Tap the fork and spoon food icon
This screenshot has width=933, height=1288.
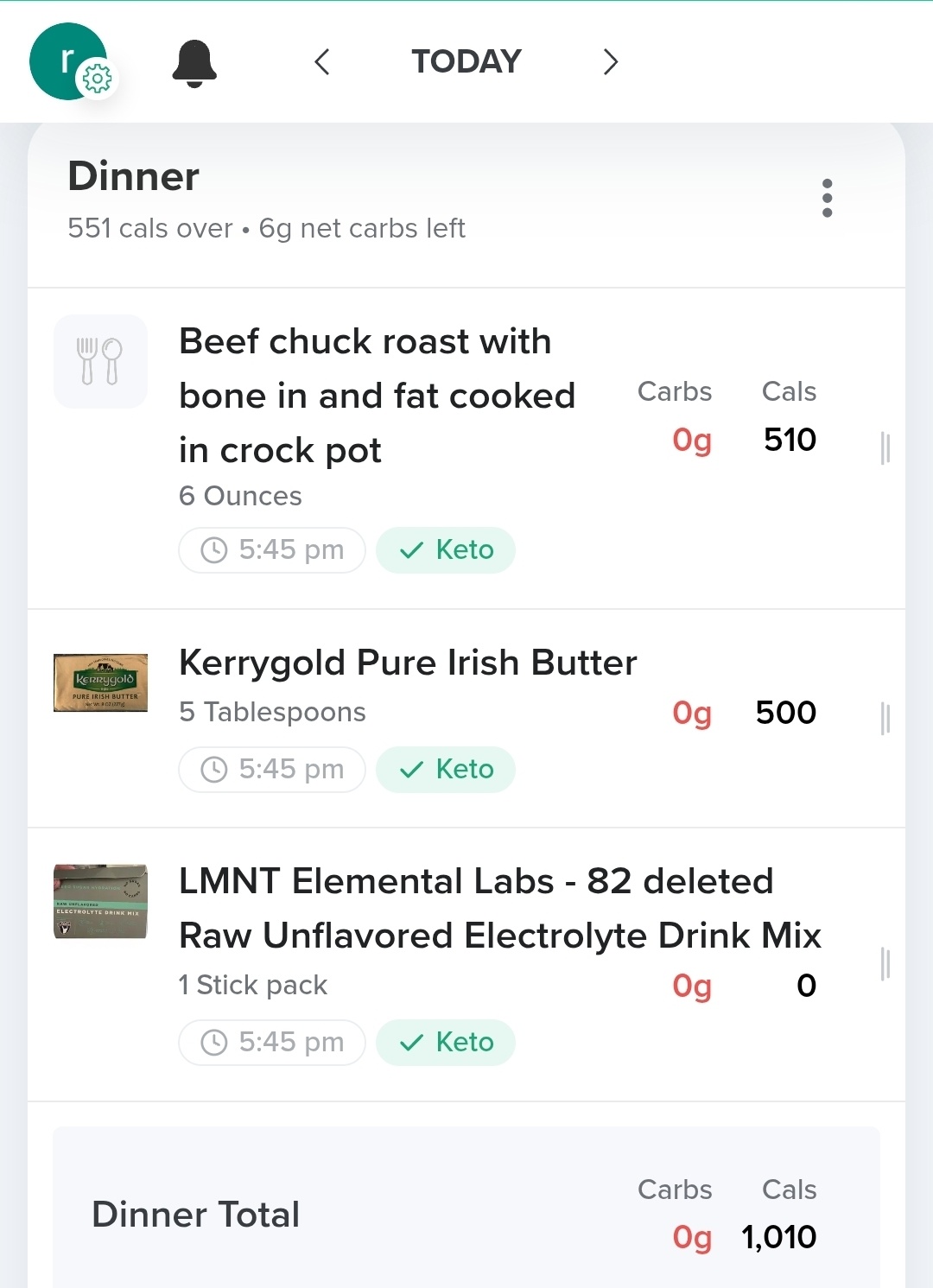pos(100,361)
